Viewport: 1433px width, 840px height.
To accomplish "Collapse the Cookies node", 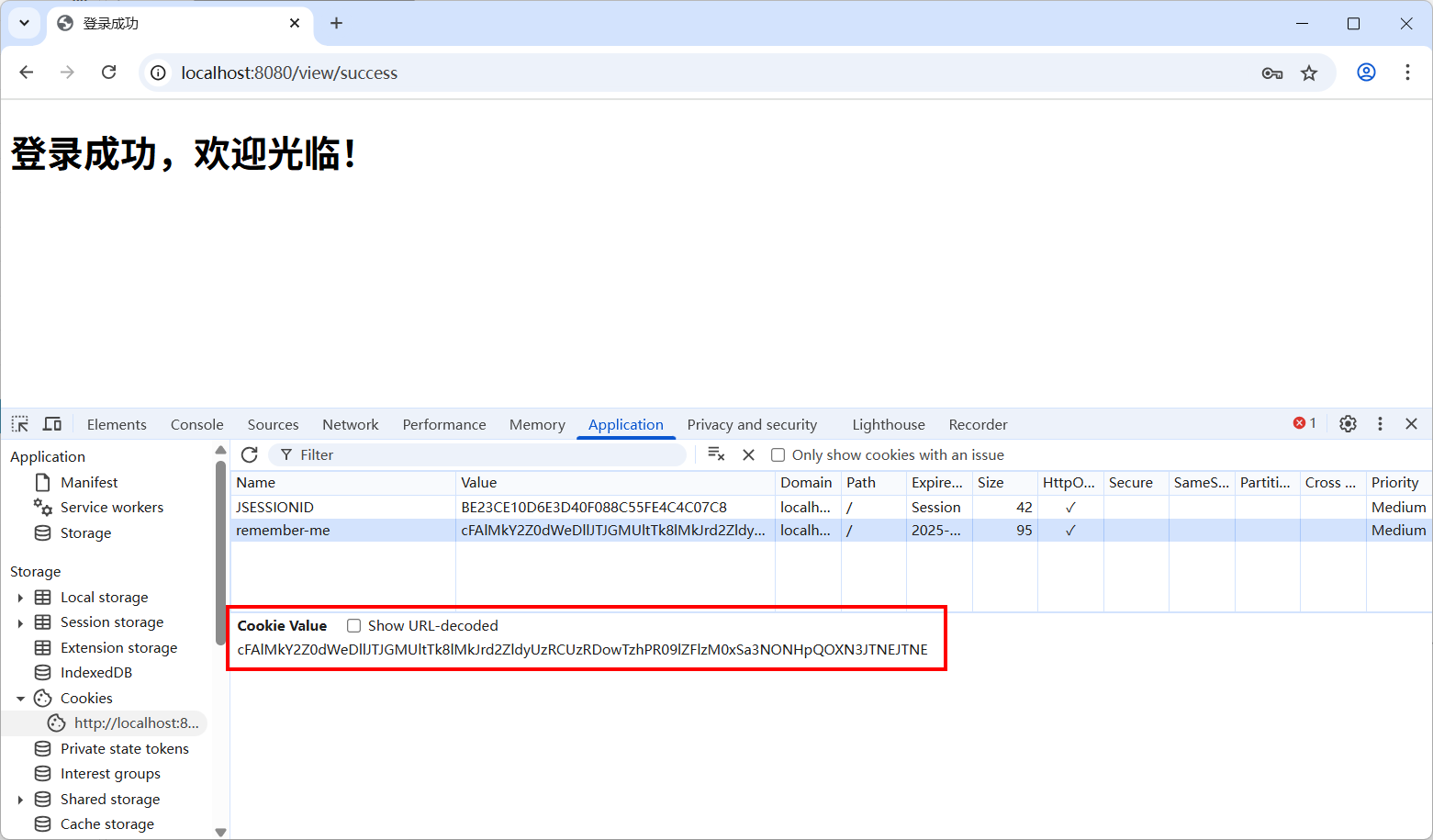I will click(20, 699).
